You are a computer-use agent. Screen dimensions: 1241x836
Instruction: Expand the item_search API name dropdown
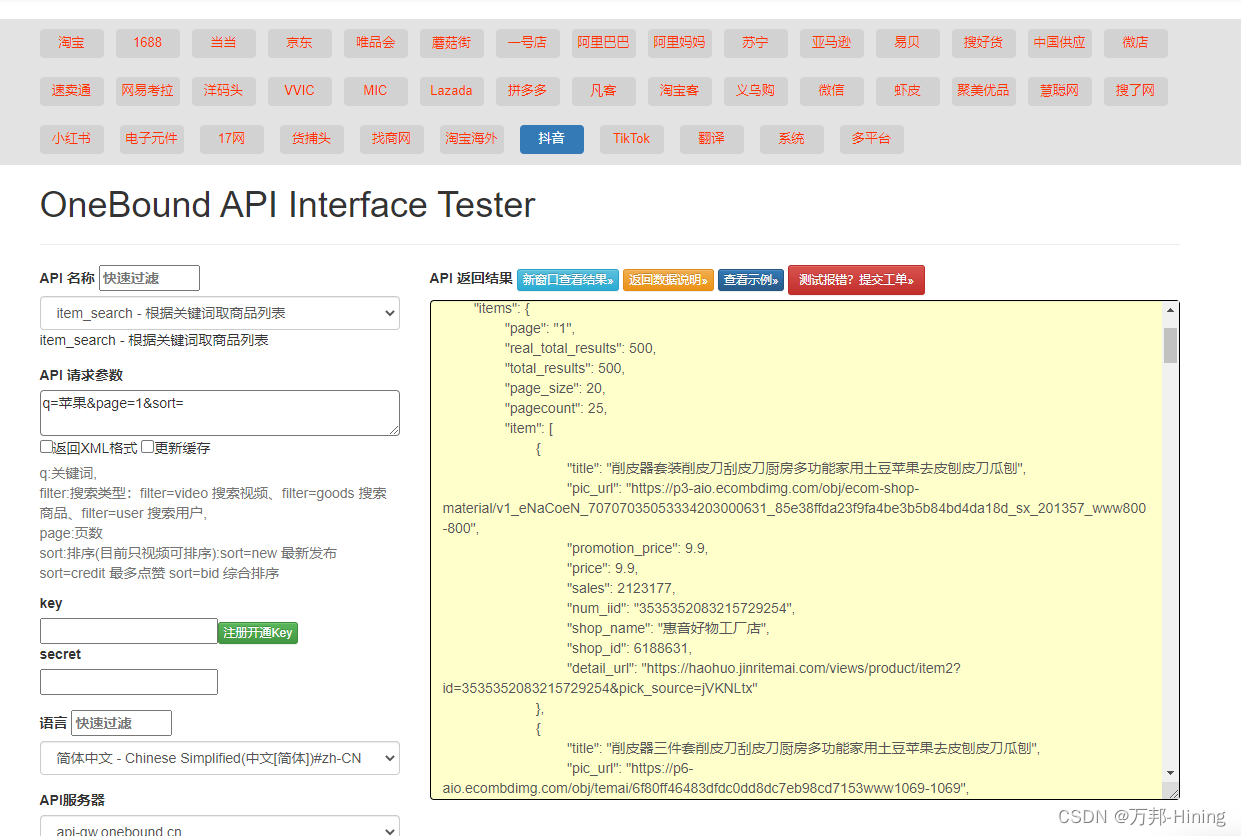coord(220,313)
